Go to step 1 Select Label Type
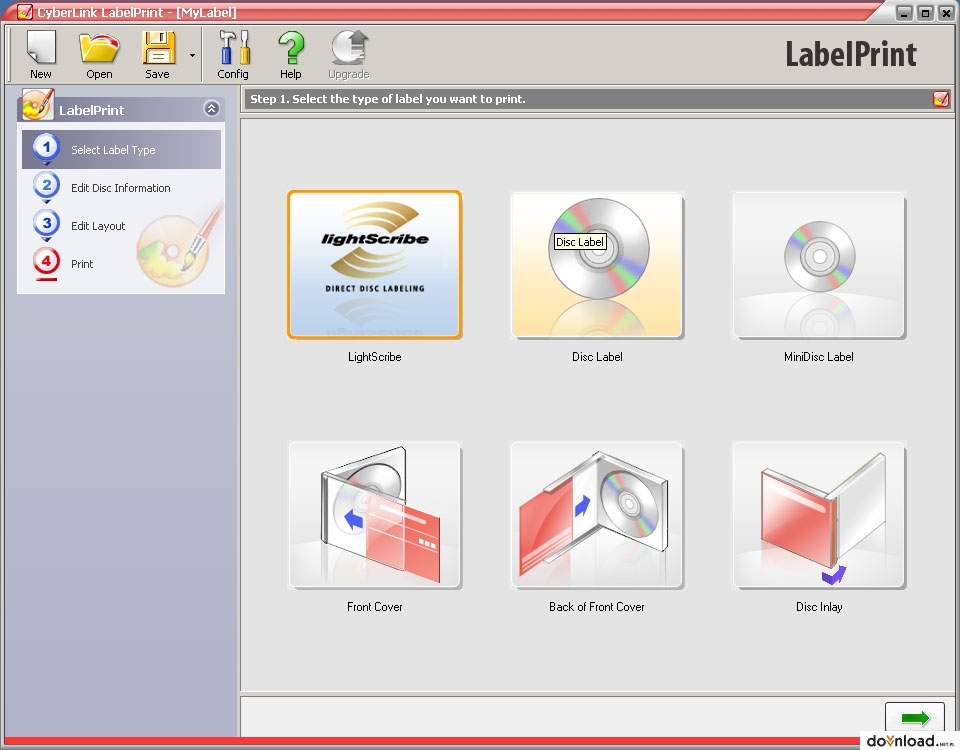Viewport: 960px width, 750px height. pyautogui.click(x=121, y=149)
